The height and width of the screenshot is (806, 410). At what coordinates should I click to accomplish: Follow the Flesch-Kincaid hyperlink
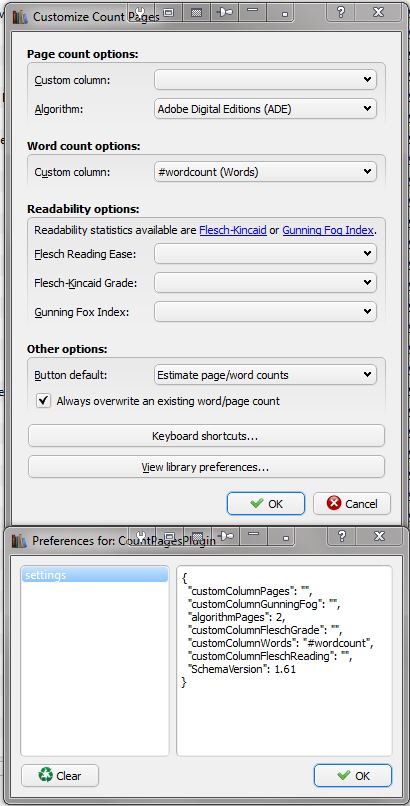pos(233,230)
